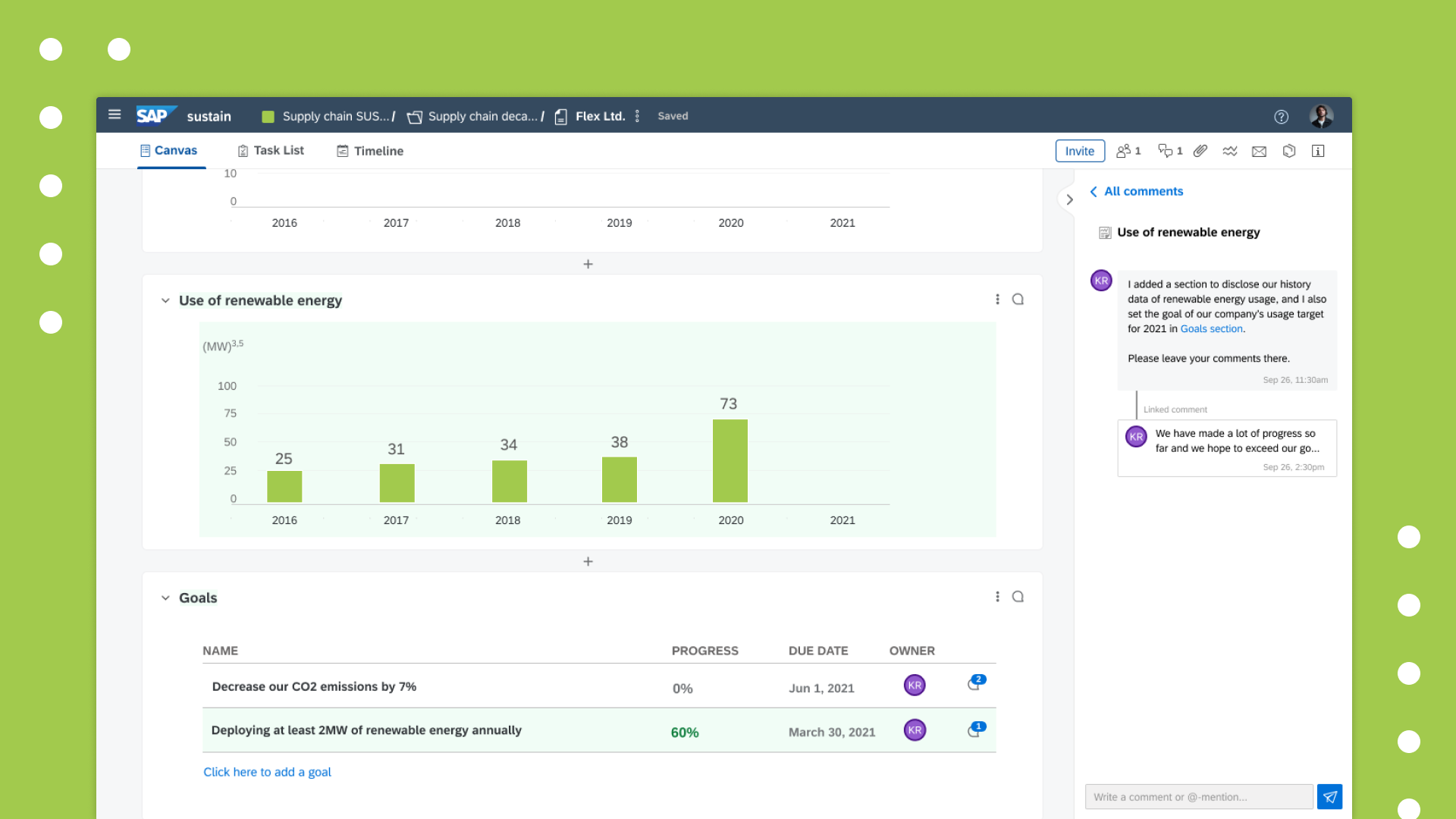The width and height of the screenshot is (1456, 819).
Task: Collapse the comments side panel
Action: [1069, 199]
